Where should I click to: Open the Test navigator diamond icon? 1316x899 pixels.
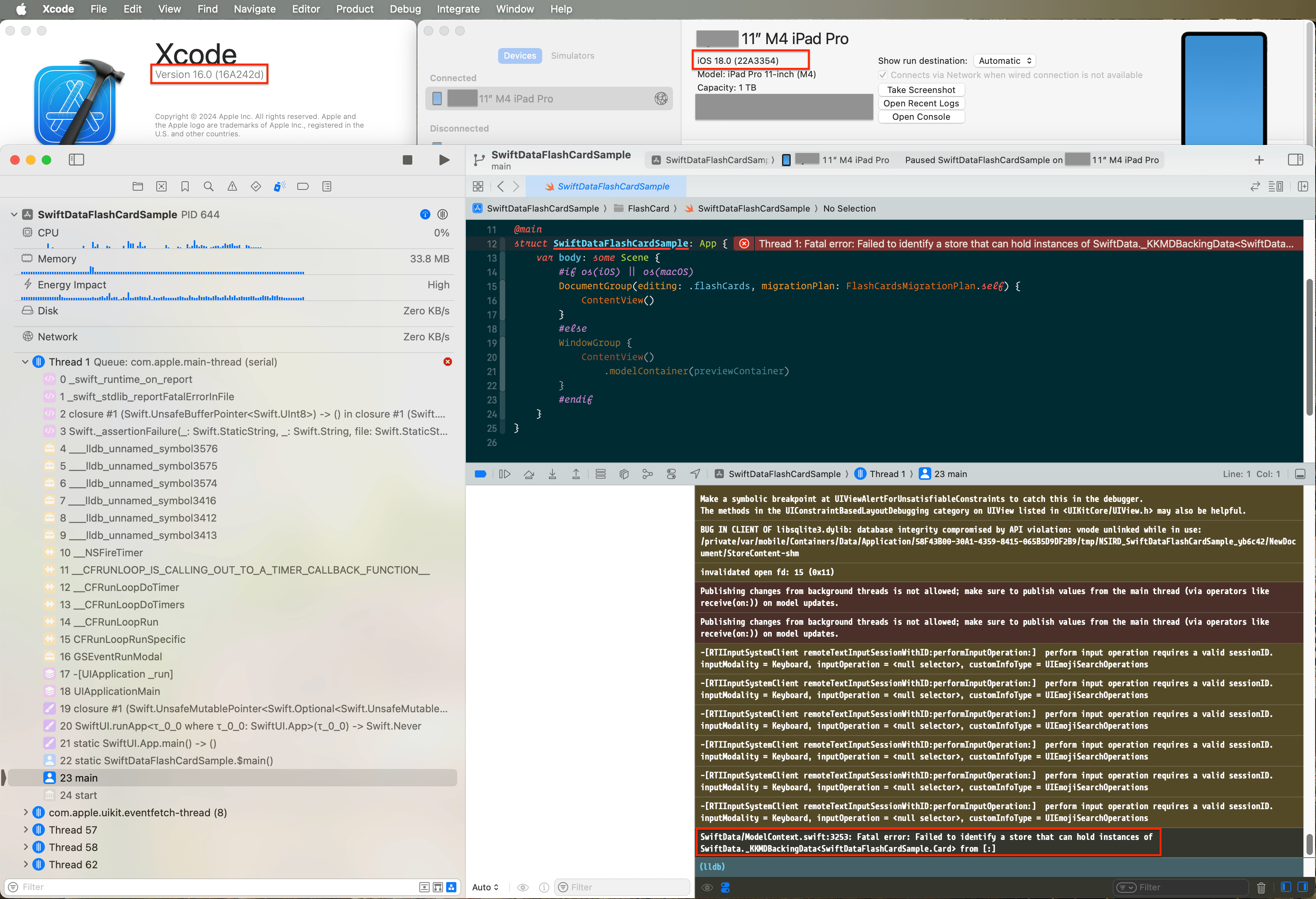(x=256, y=186)
